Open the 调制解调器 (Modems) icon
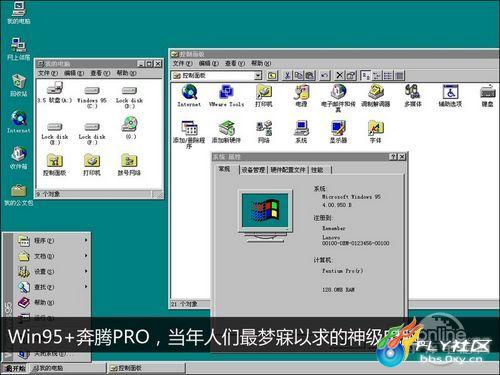500x375 pixels. click(376, 95)
